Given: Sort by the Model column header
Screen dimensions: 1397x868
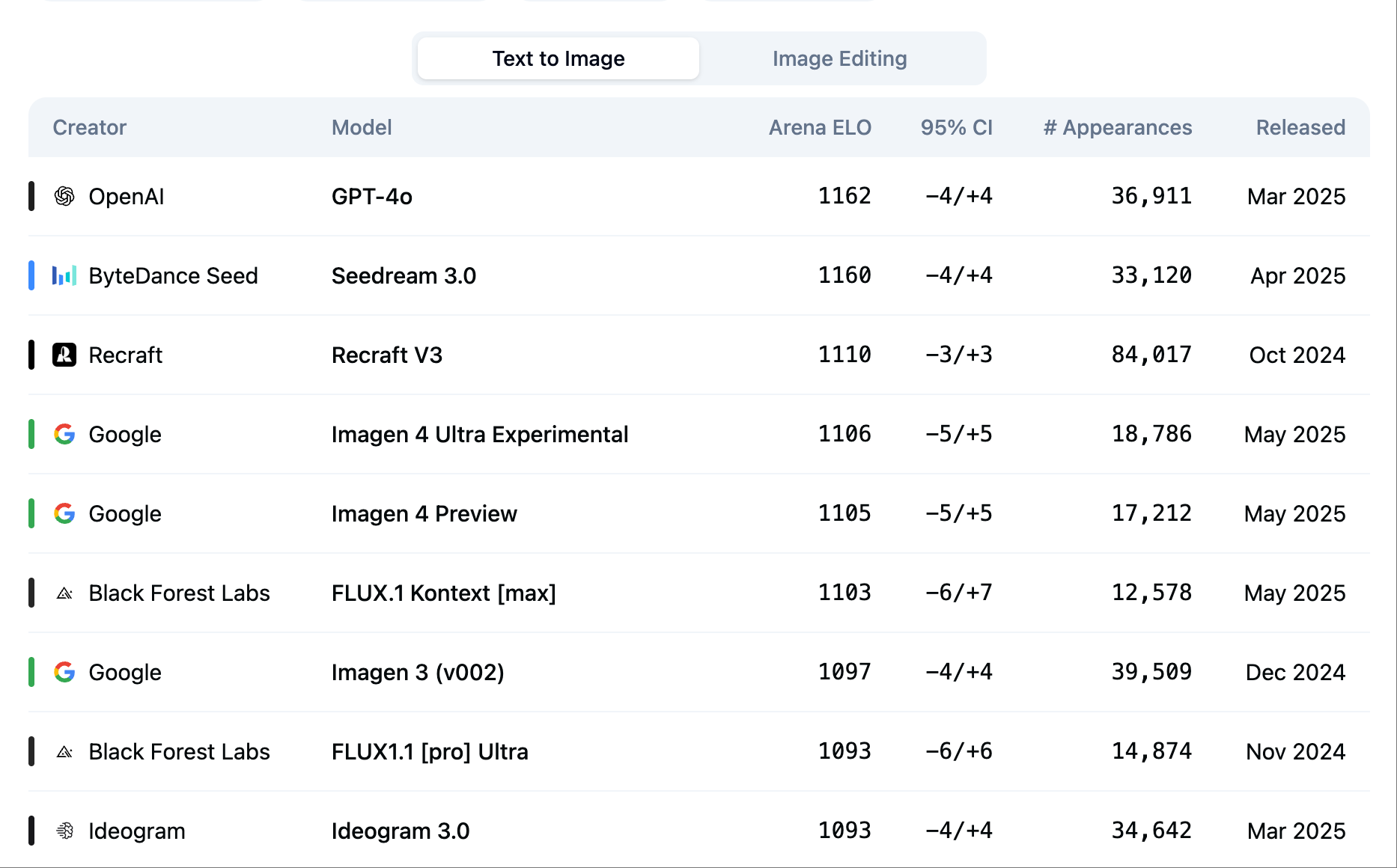Looking at the screenshot, I should (x=362, y=127).
